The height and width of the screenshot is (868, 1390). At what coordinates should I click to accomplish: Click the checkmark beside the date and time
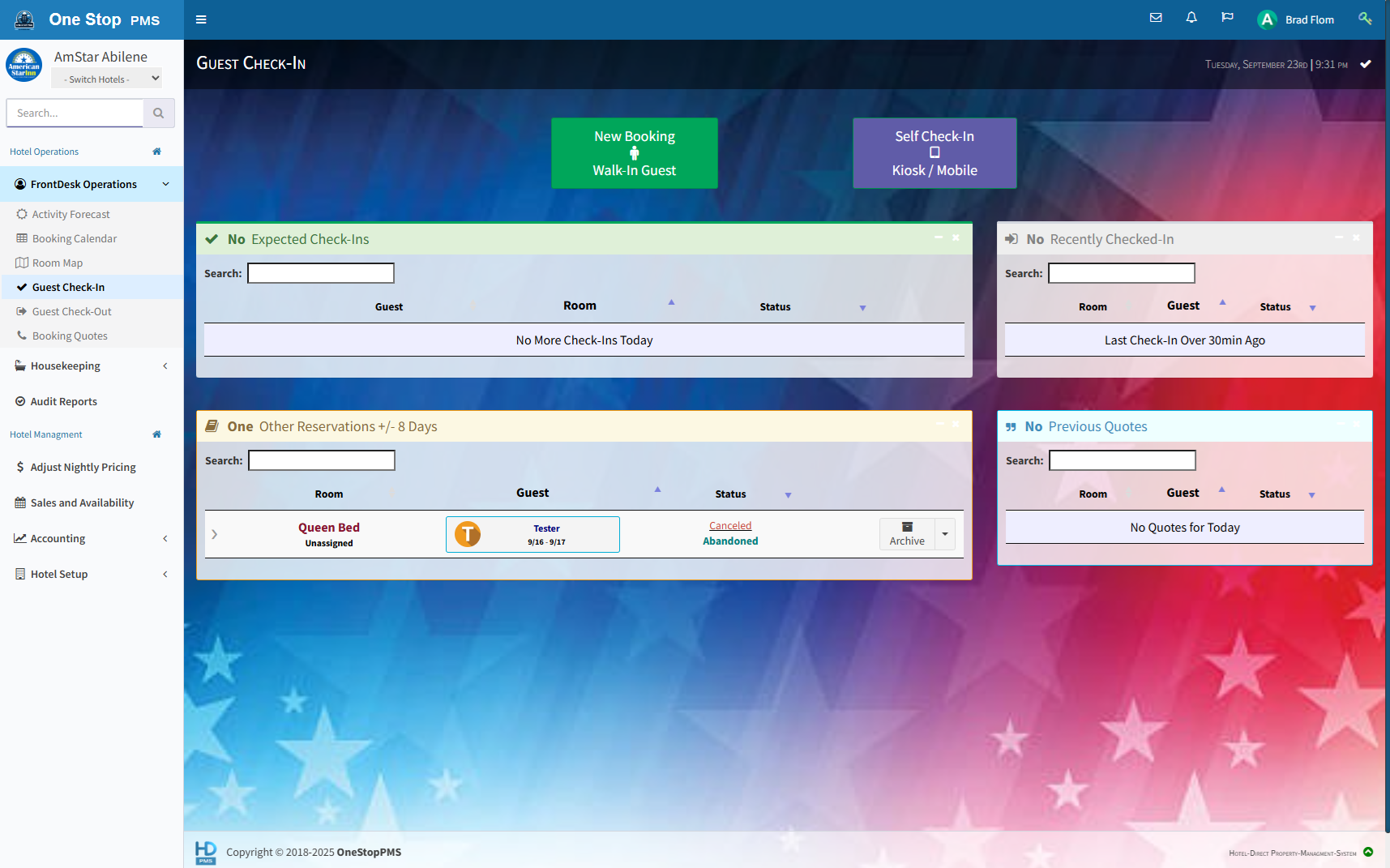(x=1366, y=64)
